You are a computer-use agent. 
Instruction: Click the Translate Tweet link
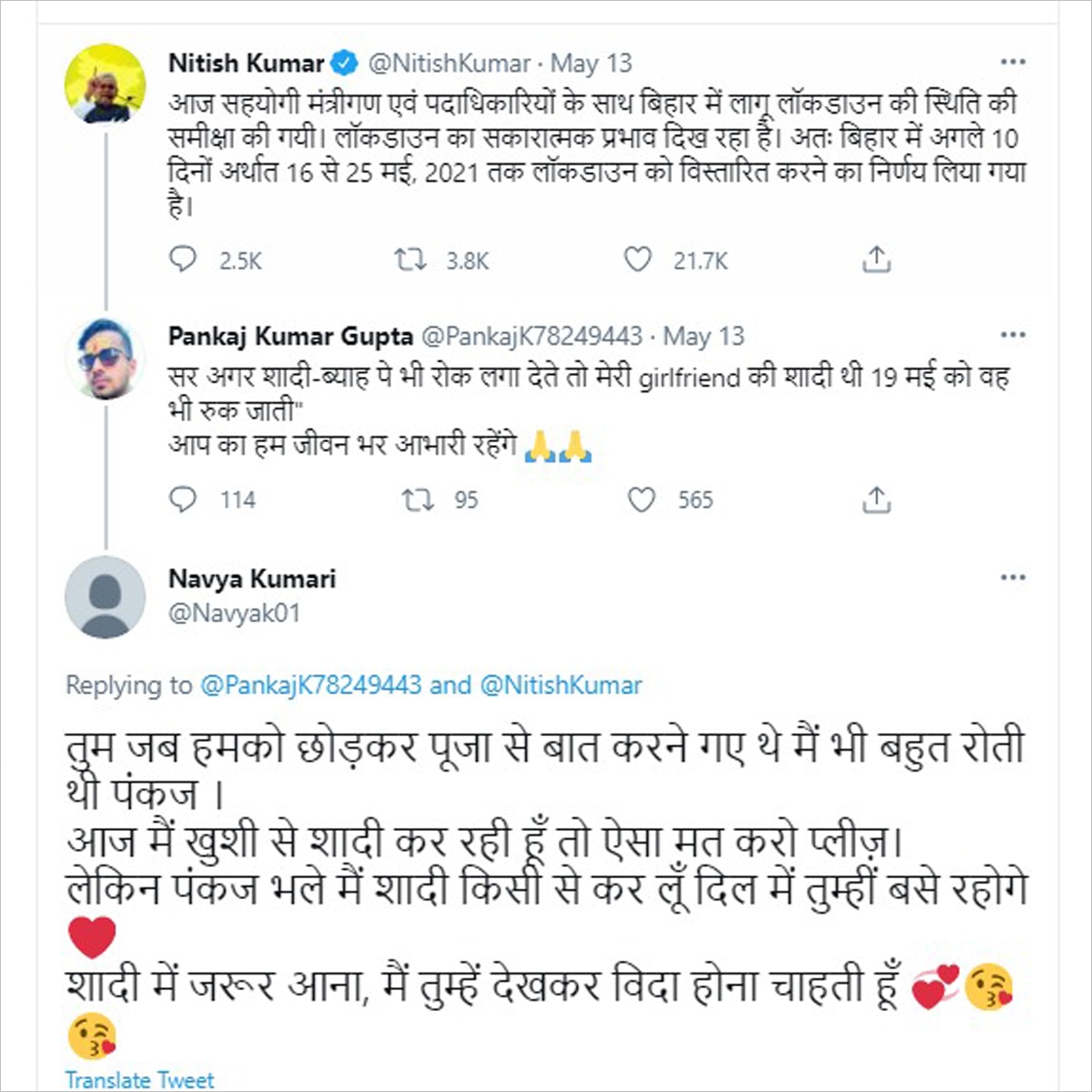point(138,1080)
